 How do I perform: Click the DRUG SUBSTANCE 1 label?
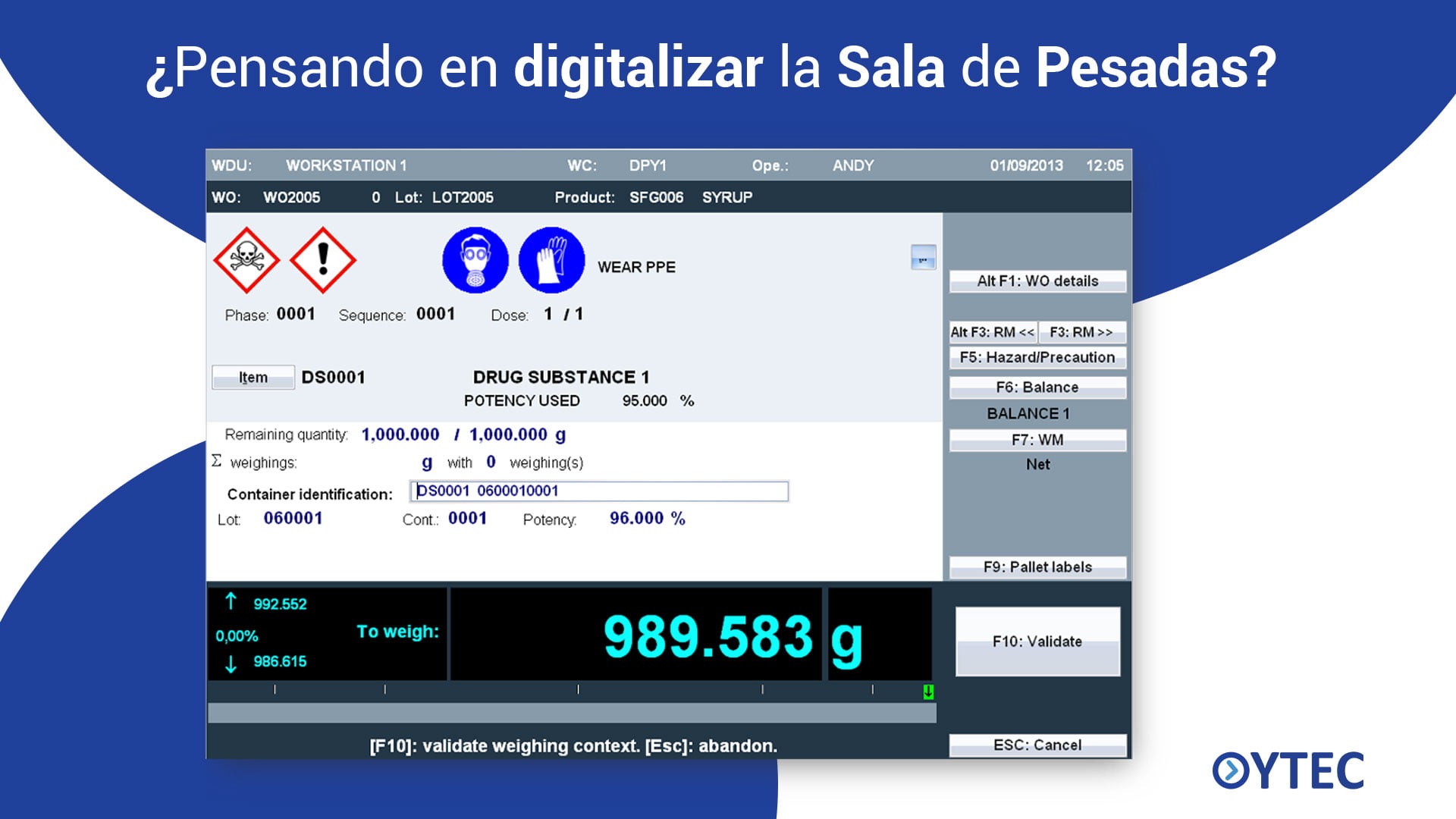click(x=561, y=377)
